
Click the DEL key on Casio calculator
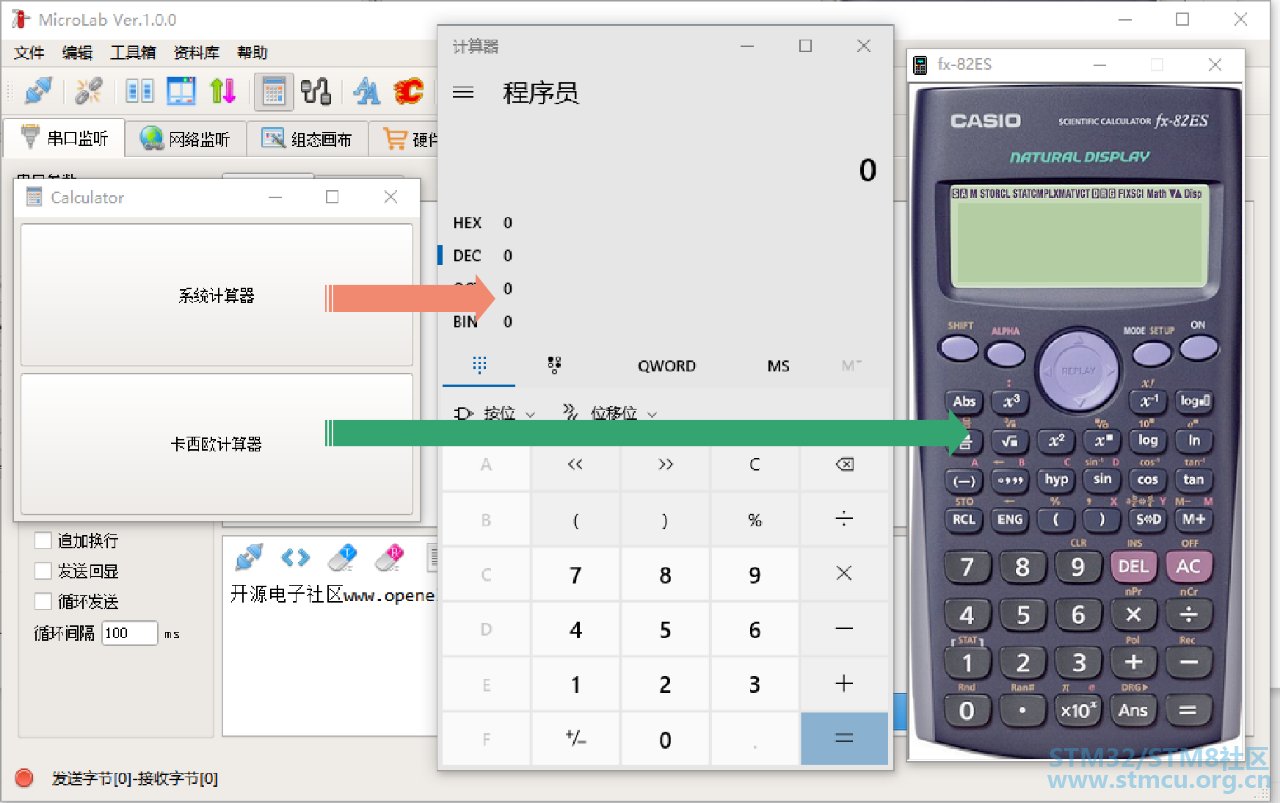[x=1133, y=566]
